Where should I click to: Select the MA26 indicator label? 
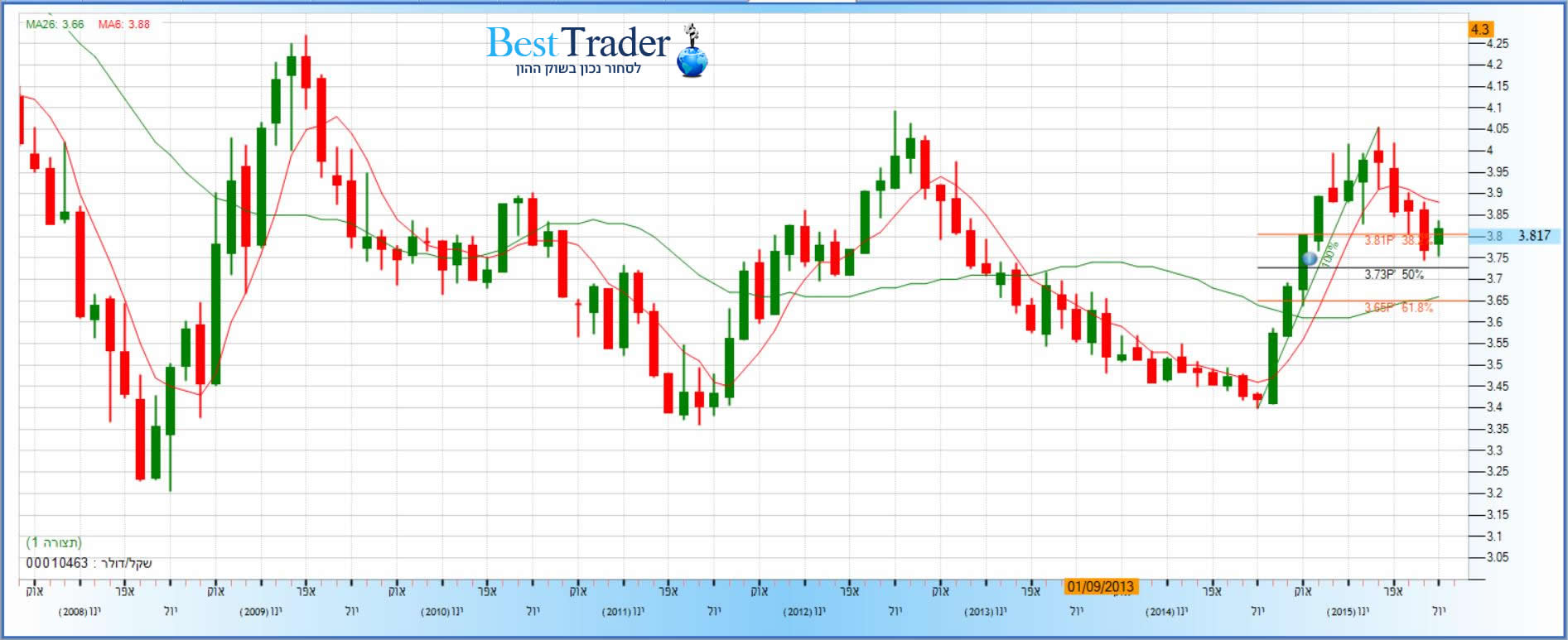point(55,25)
